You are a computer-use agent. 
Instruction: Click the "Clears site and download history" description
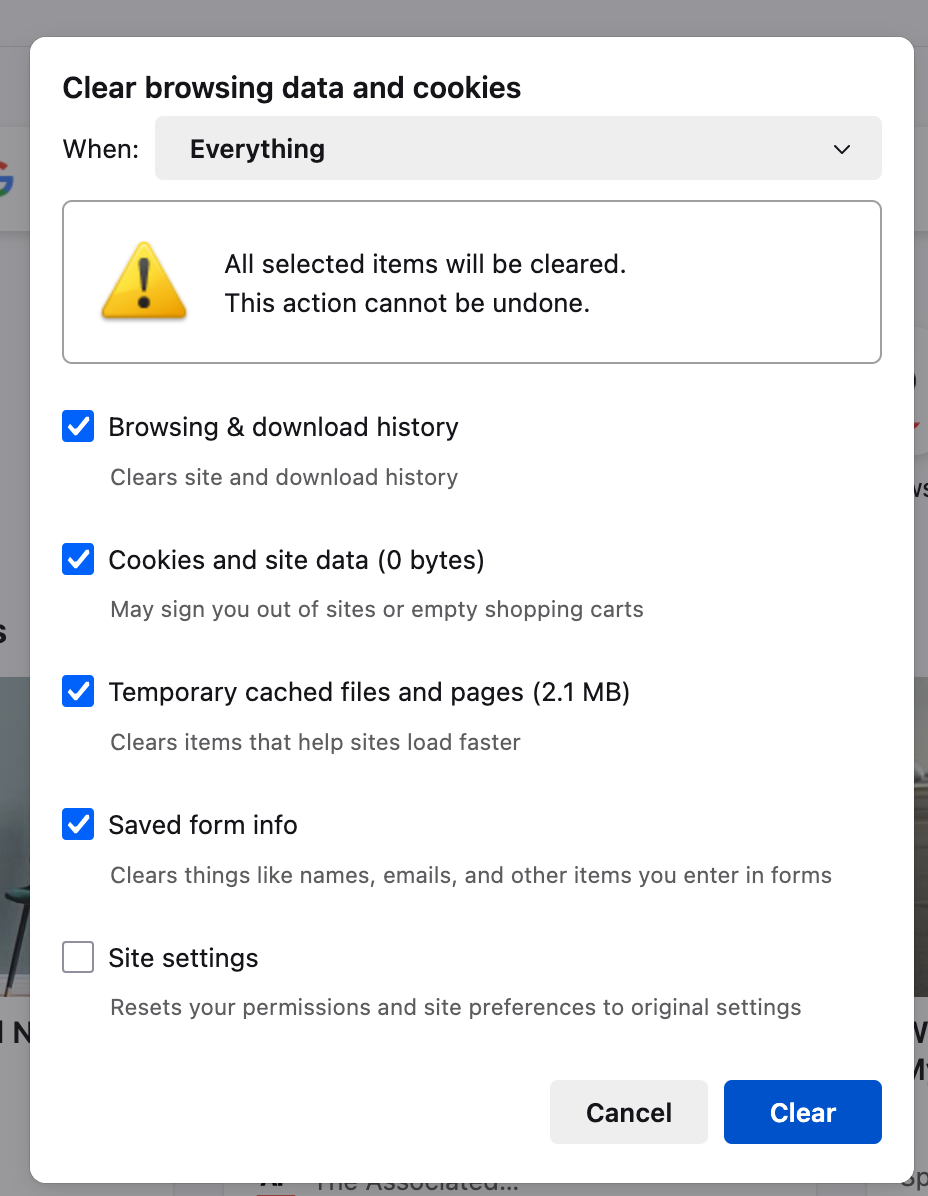[x=284, y=477]
